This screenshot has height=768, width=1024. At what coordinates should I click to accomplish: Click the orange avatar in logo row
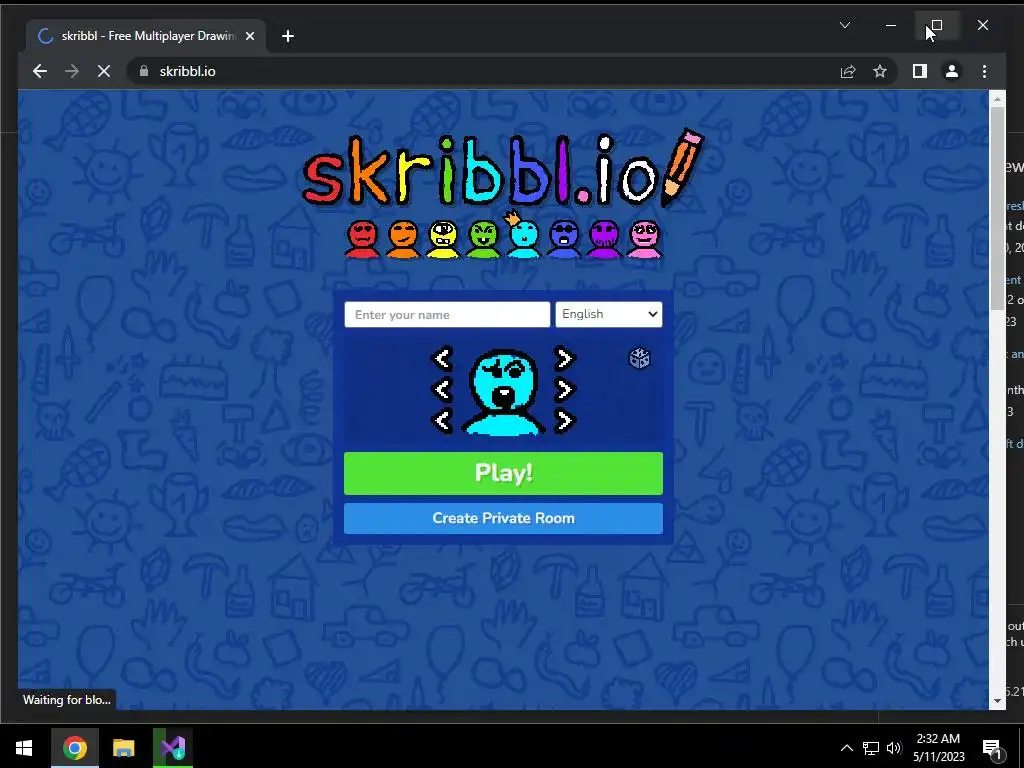click(x=403, y=238)
